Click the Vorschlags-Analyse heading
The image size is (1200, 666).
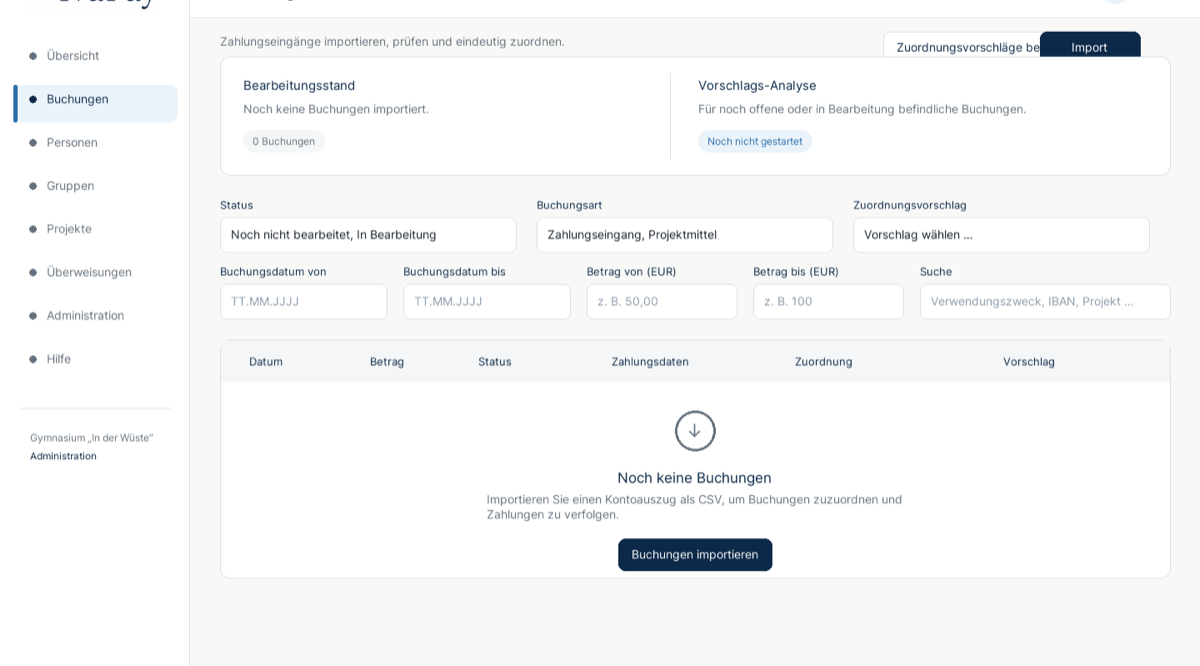pyautogui.click(x=757, y=86)
